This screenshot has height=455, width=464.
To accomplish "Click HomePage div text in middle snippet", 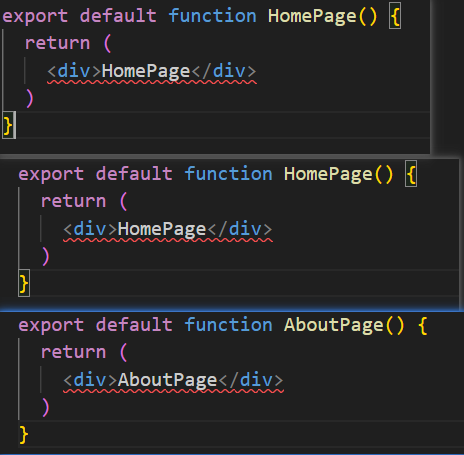I will tap(162, 230).
